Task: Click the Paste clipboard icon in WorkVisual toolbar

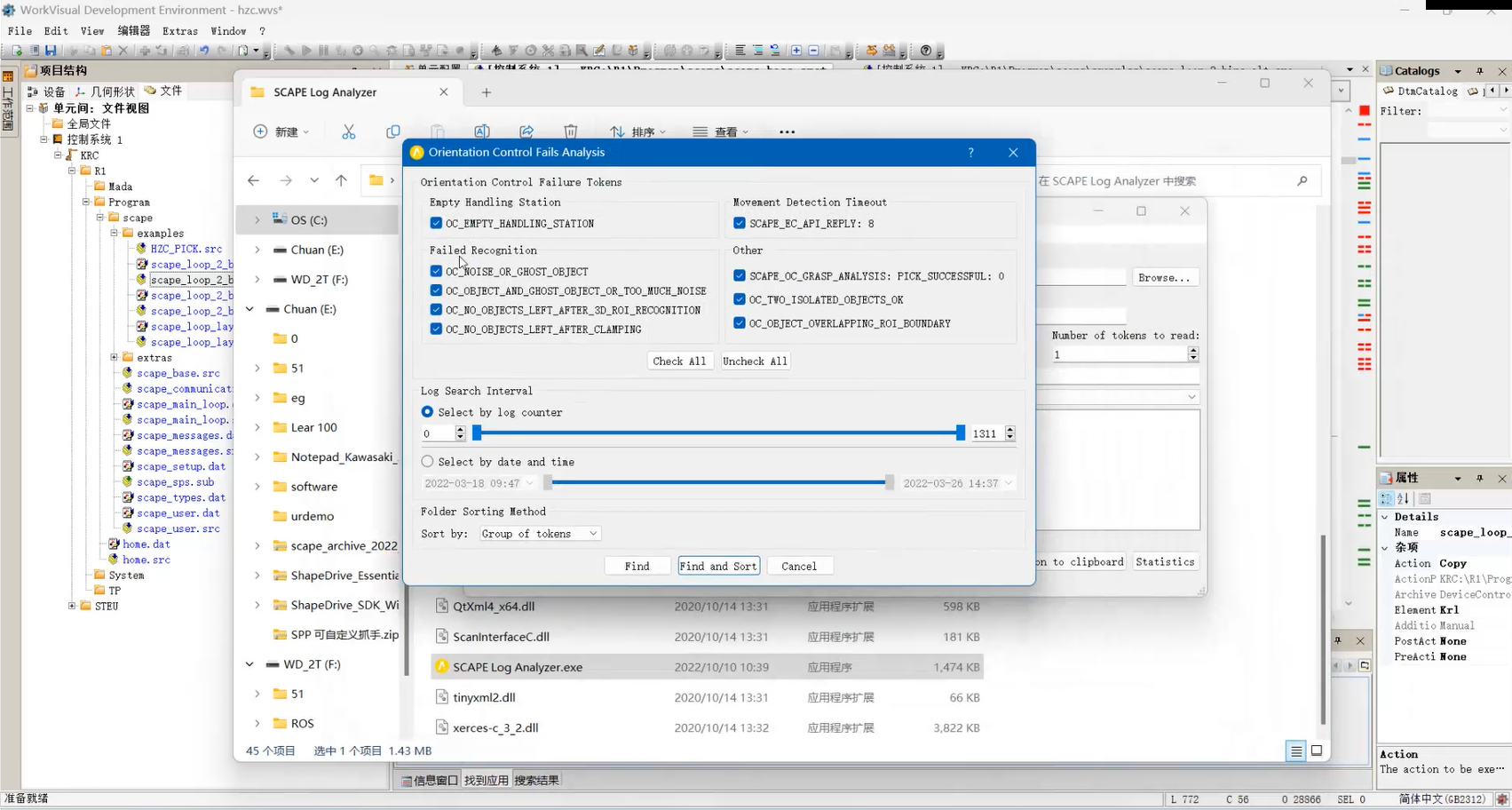Action: coord(107,51)
